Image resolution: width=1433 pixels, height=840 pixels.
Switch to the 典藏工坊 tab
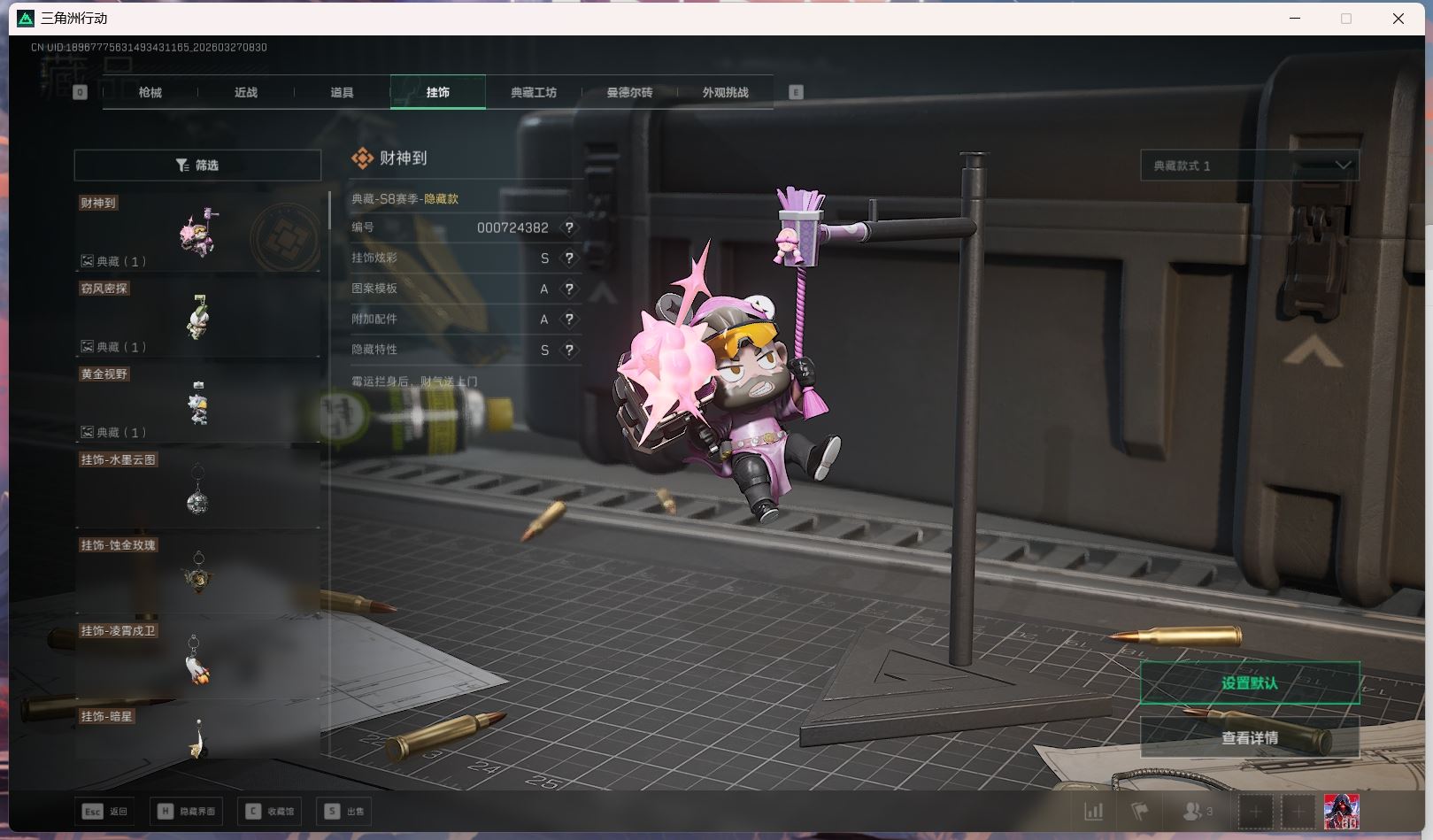pyautogui.click(x=534, y=92)
